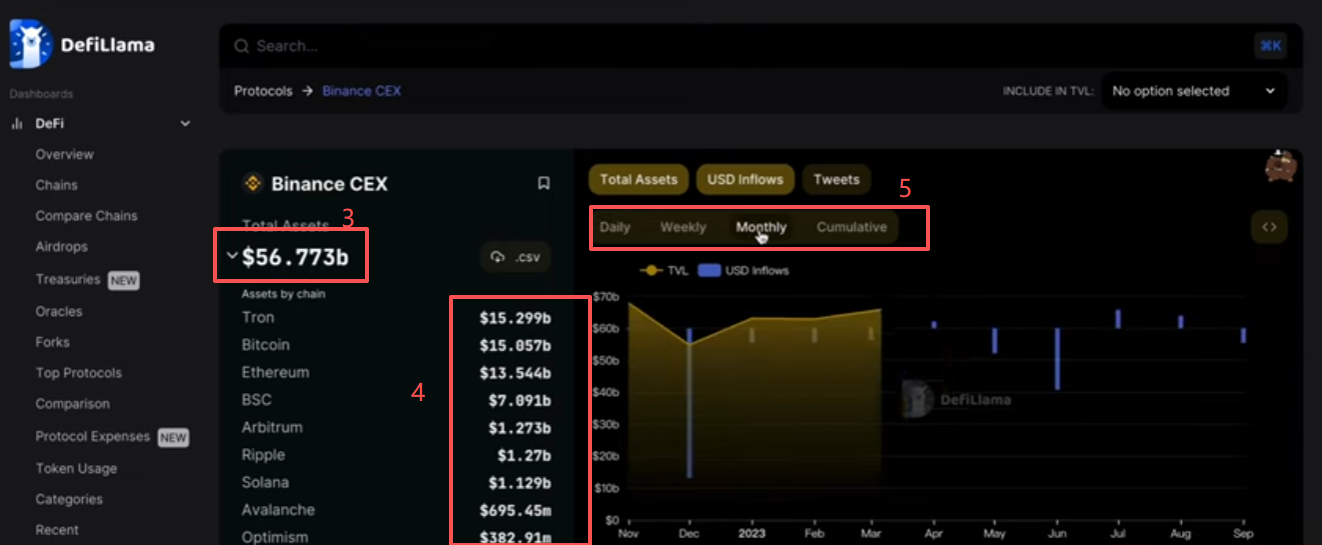Select the Daily interval

tap(615, 227)
